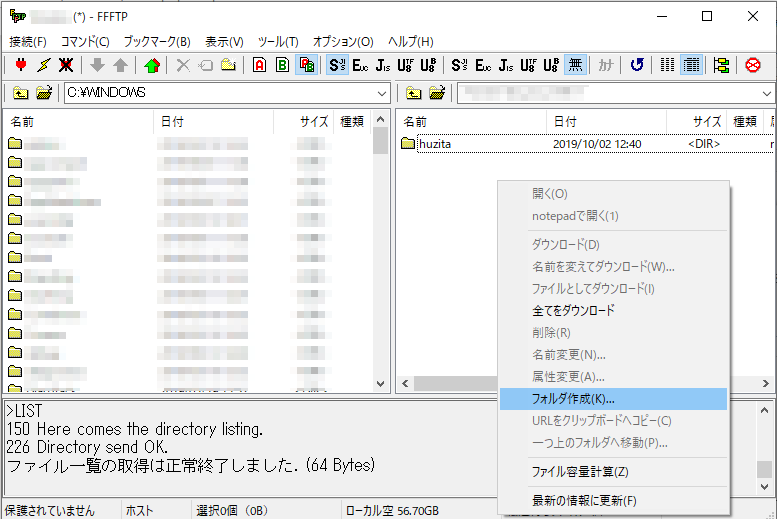Choose フォルダ作成(K)... from context menu

click(x=573, y=399)
